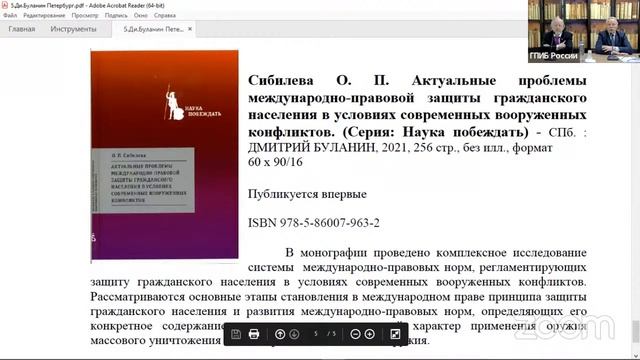Open the Файл menu
Viewport: 640px width, 360px height.
[10, 15]
